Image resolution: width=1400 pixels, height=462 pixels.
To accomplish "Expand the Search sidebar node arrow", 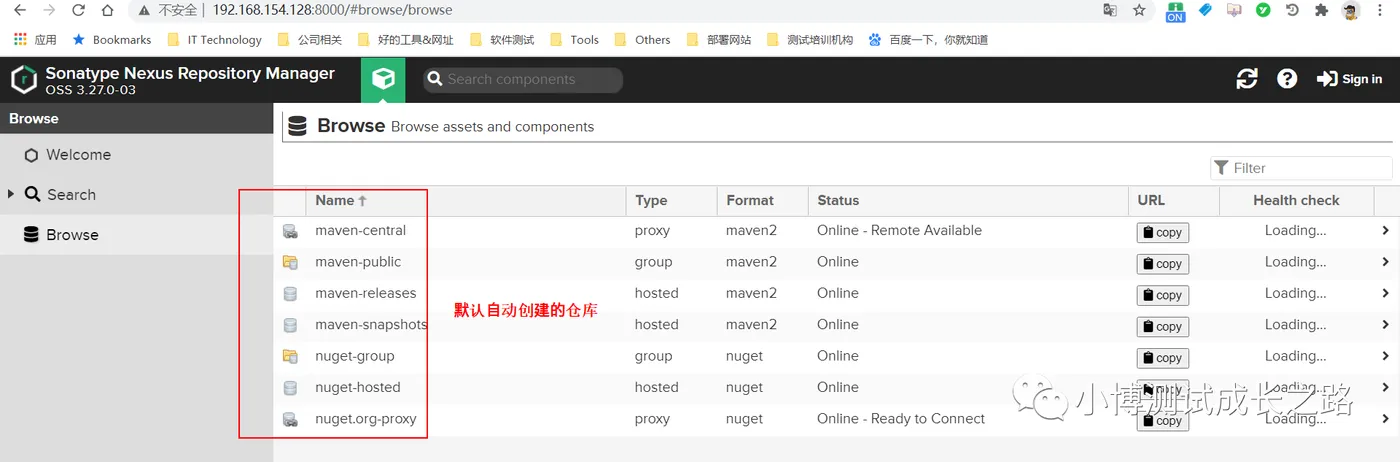I will click(11, 194).
